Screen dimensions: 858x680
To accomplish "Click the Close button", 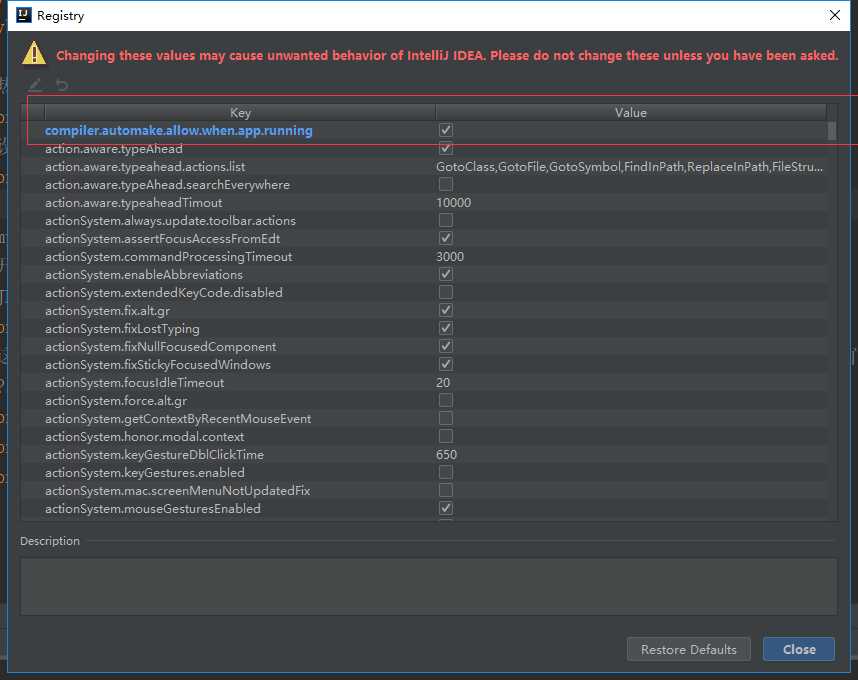I will coord(799,649).
